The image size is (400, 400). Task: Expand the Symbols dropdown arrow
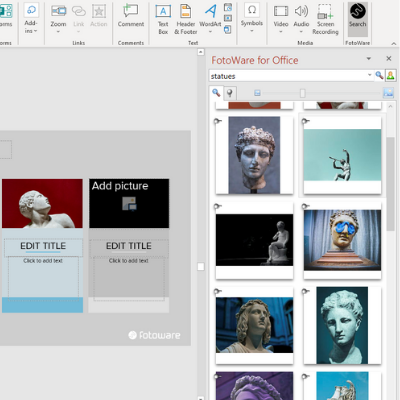click(x=252, y=31)
